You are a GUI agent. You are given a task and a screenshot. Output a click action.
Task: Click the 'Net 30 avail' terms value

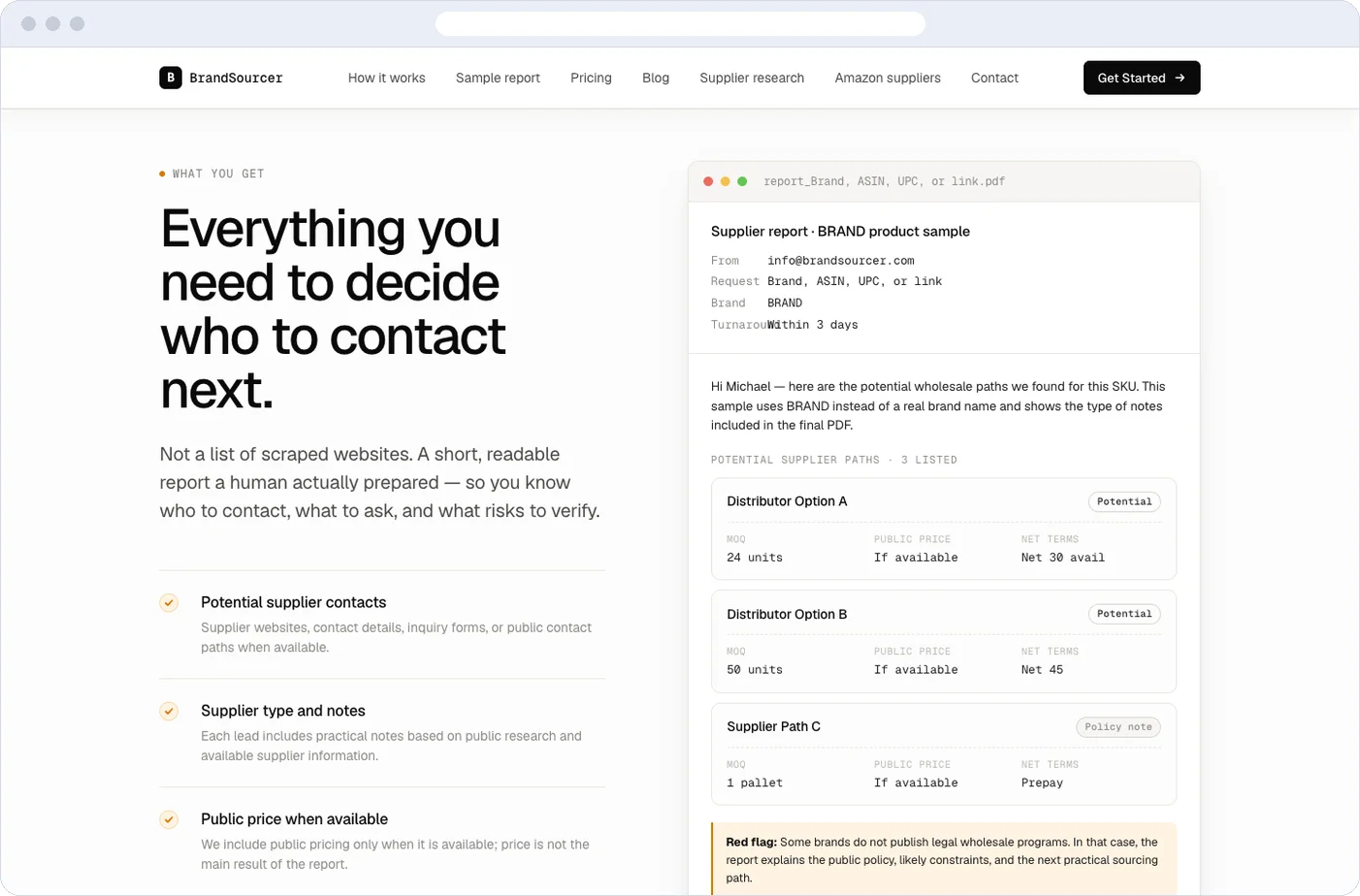click(x=1063, y=558)
